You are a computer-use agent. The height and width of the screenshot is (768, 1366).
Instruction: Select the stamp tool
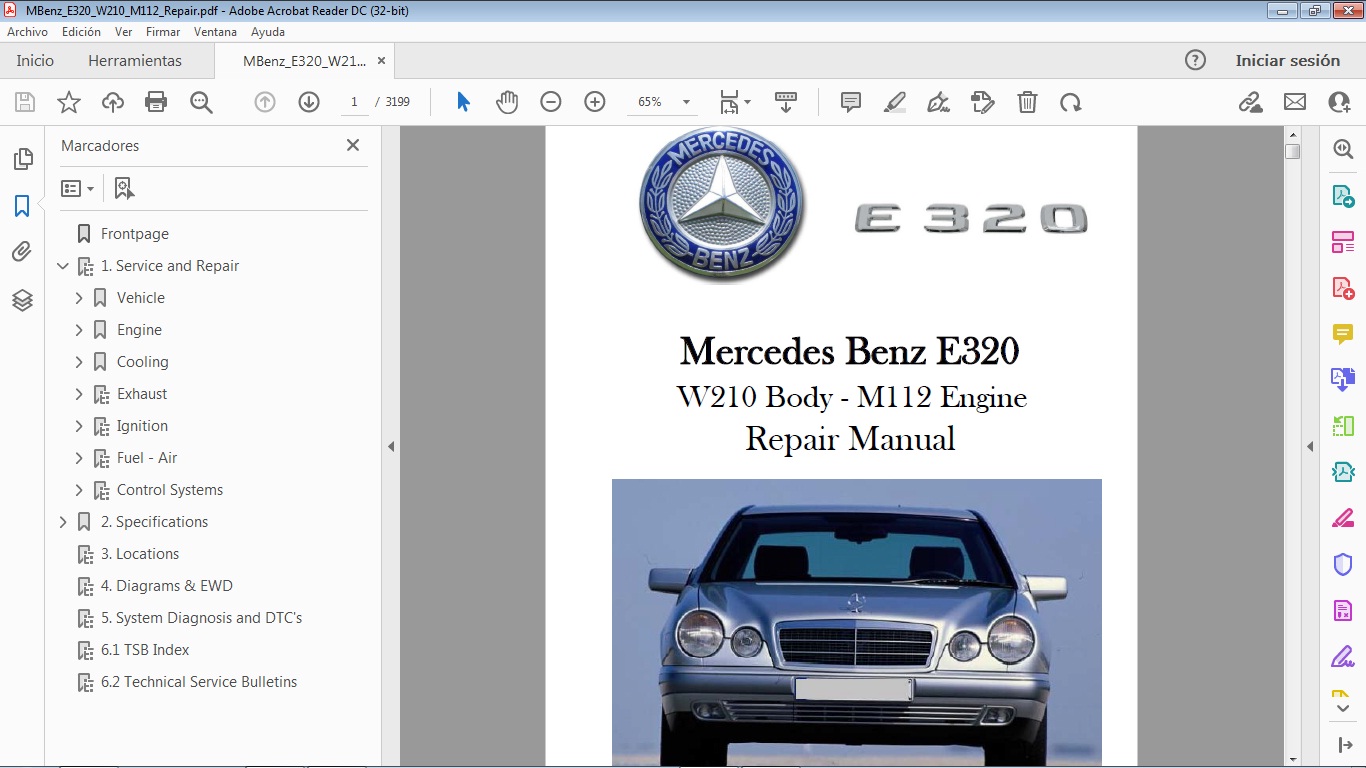click(x=982, y=101)
